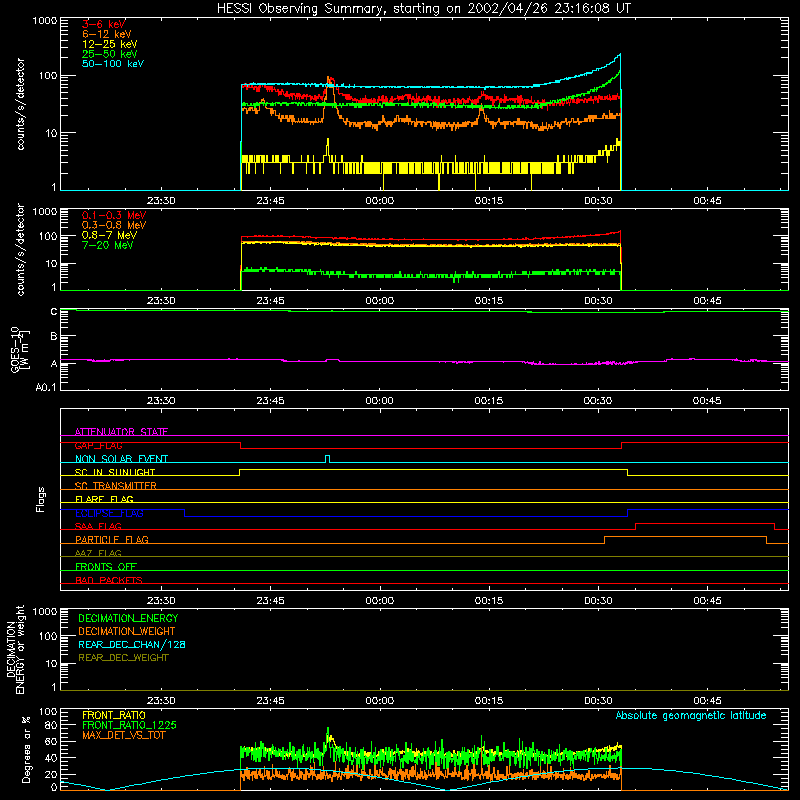Click the REAR_DEC_WEIGHT legend entry
Viewport: 800px width, 800px height.
123,658
